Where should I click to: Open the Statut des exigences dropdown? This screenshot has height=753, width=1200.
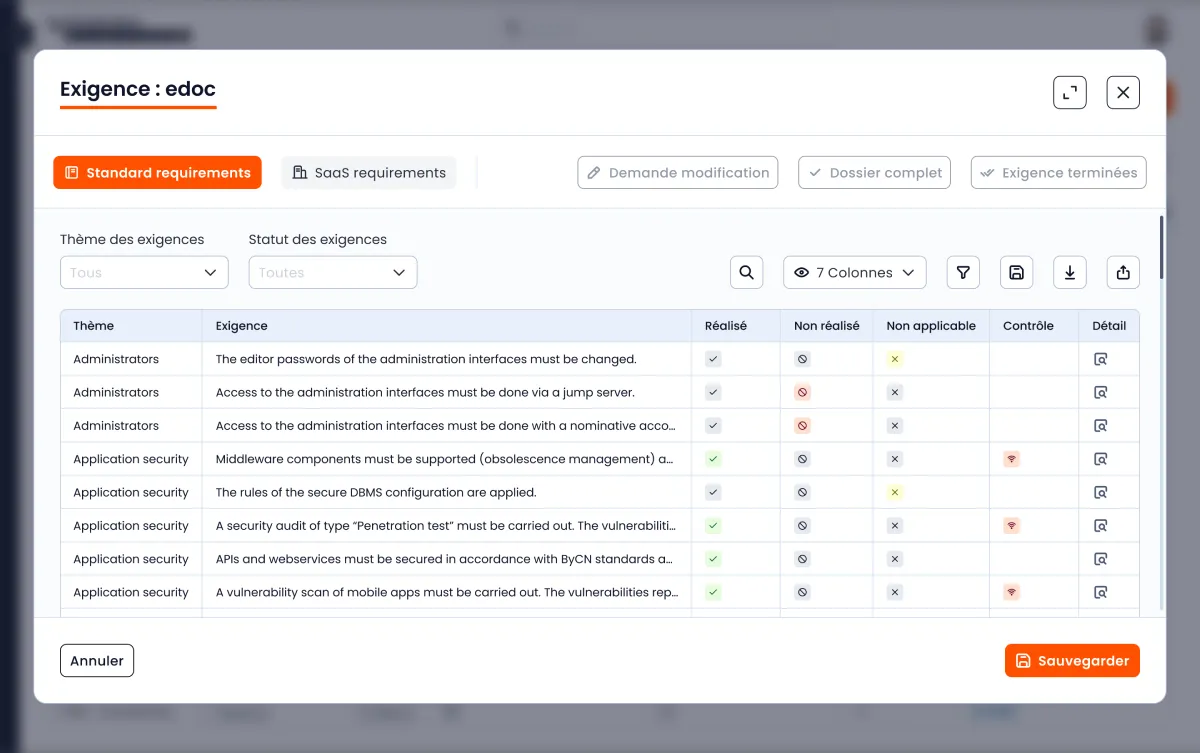(x=332, y=272)
